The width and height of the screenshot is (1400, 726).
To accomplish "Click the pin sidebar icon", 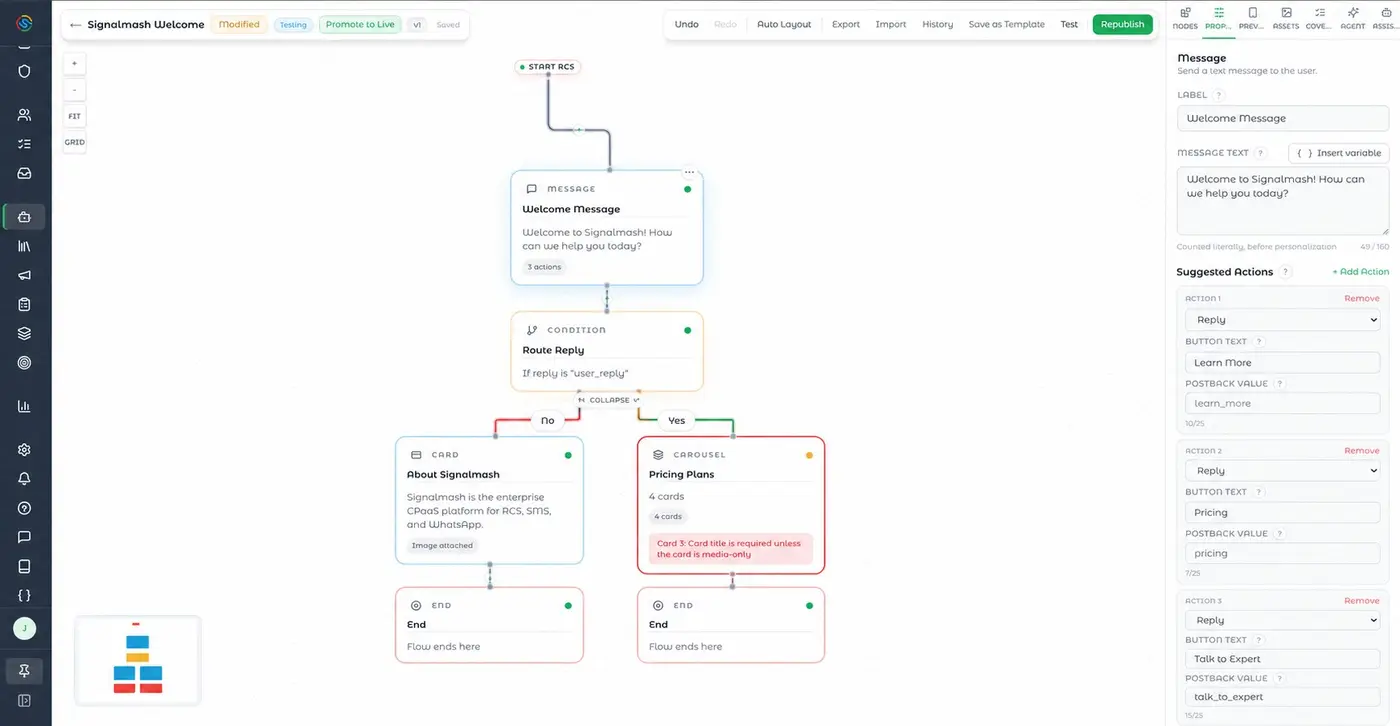I will click(25, 671).
